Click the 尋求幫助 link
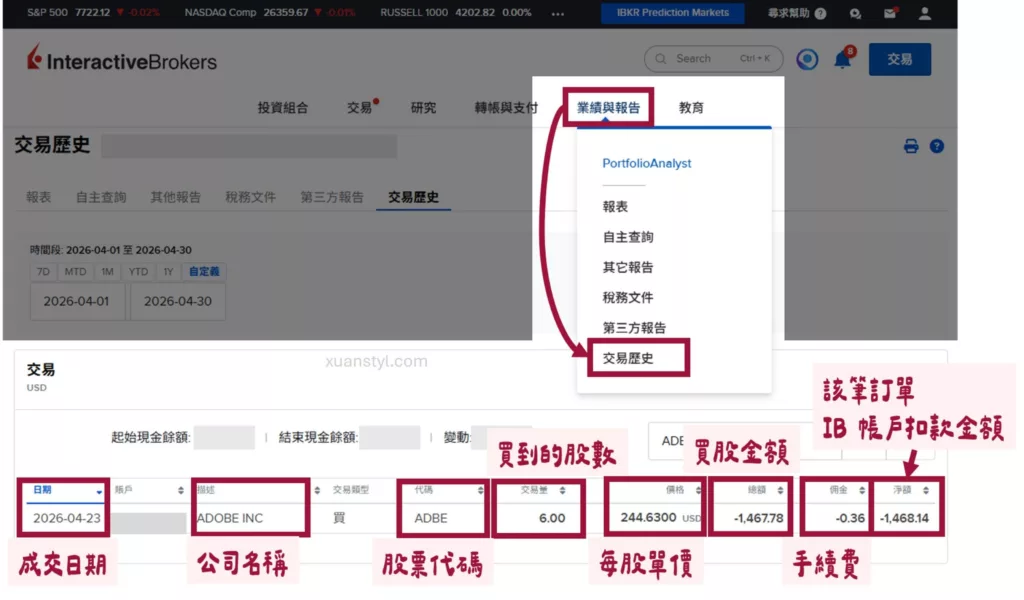This screenshot has width=1024, height=600. [788, 13]
